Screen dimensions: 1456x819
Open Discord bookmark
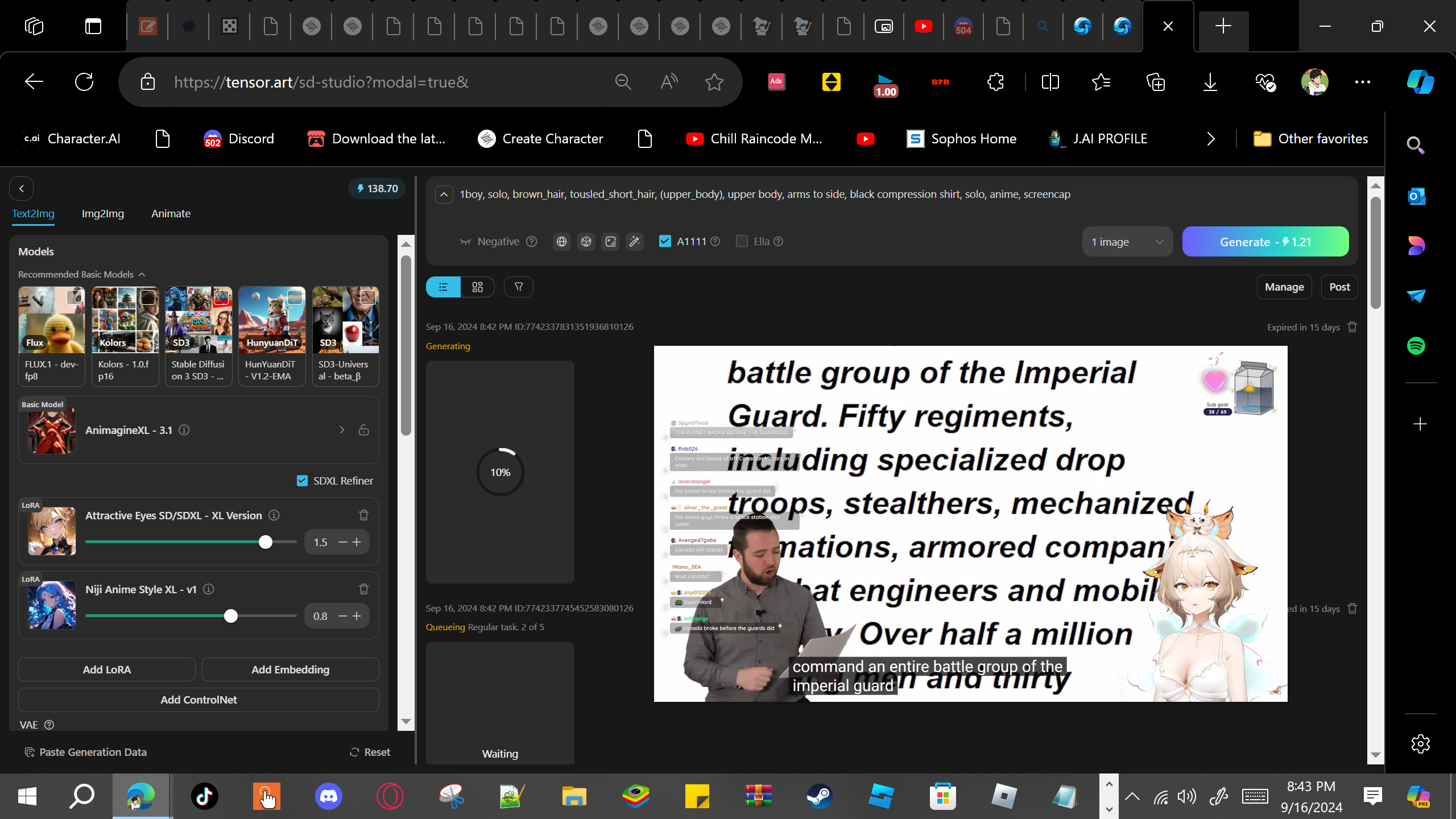pos(239,139)
